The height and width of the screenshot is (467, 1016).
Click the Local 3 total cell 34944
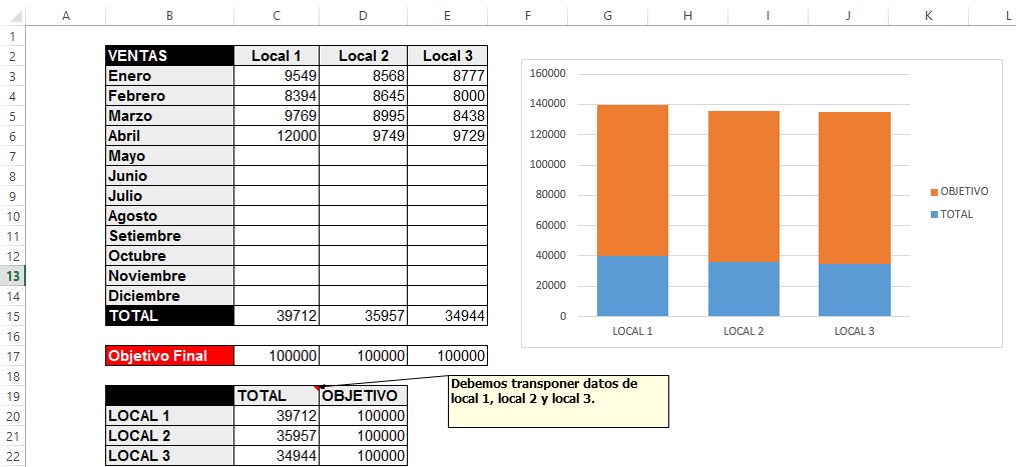[x=447, y=316]
